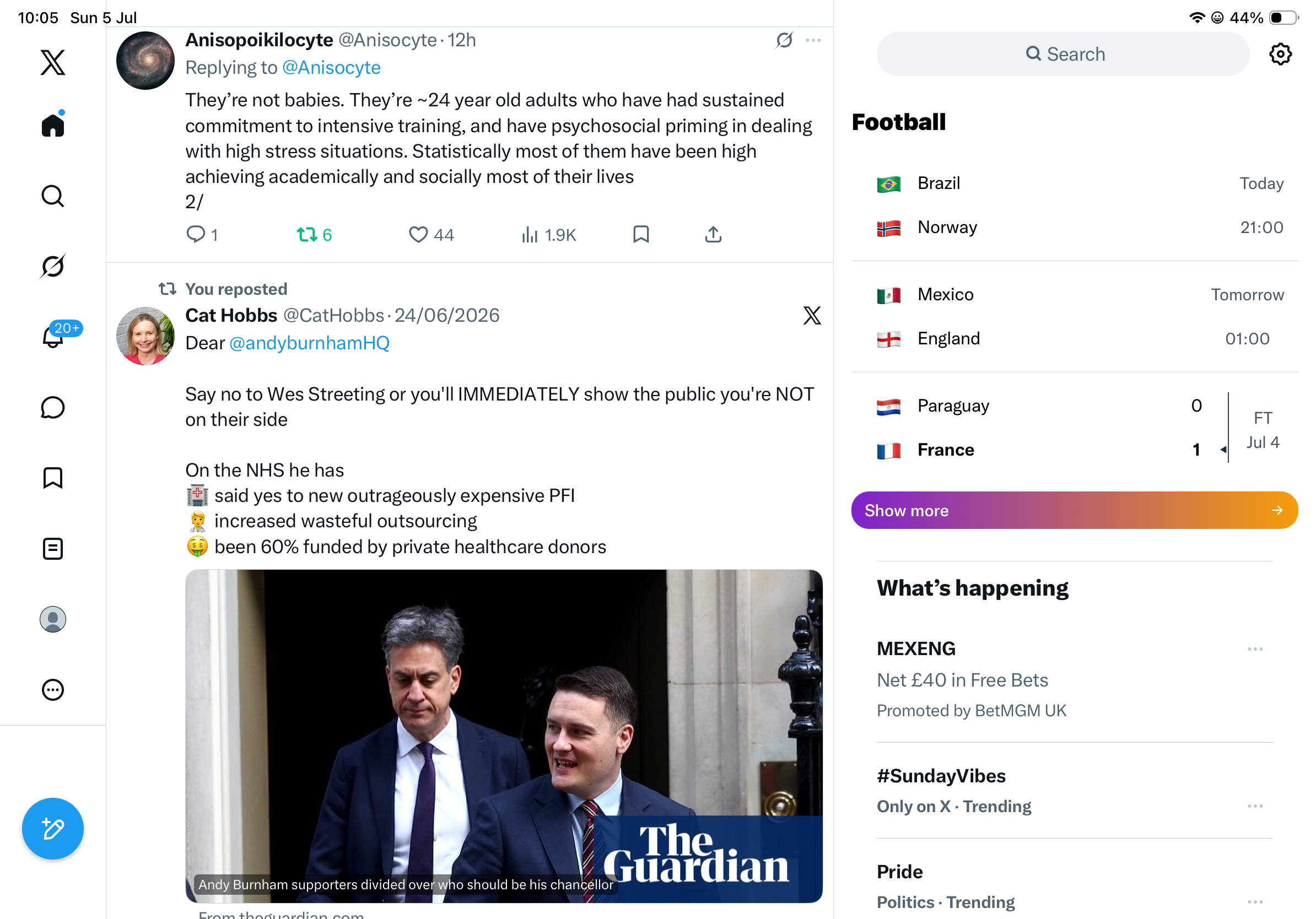Bookmark the Anisopoikilocyte post
Image resolution: width=1316 pixels, height=919 pixels.
point(641,234)
